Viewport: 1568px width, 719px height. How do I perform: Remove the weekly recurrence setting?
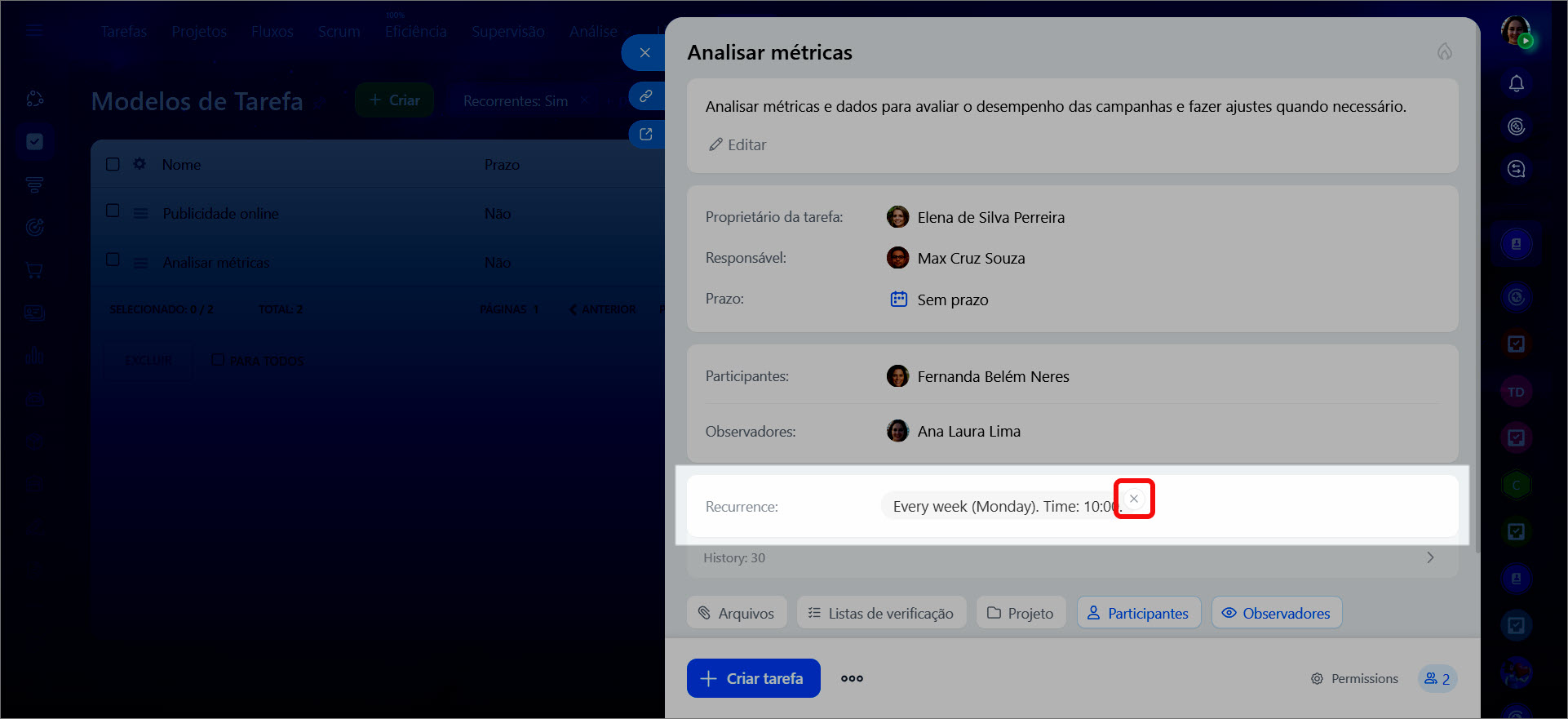[x=1133, y=499]
